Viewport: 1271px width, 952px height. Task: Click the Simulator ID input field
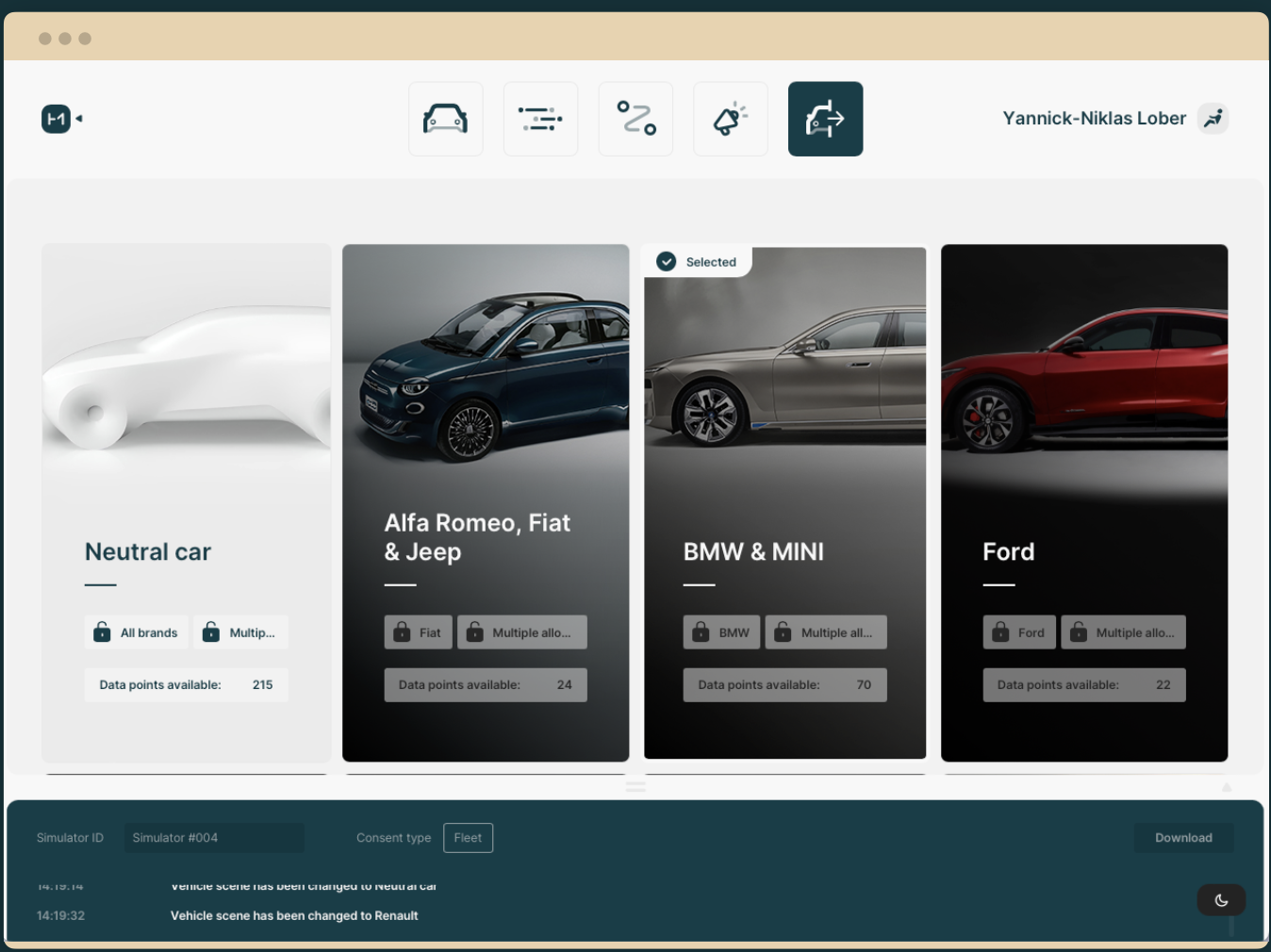point(214,838)
